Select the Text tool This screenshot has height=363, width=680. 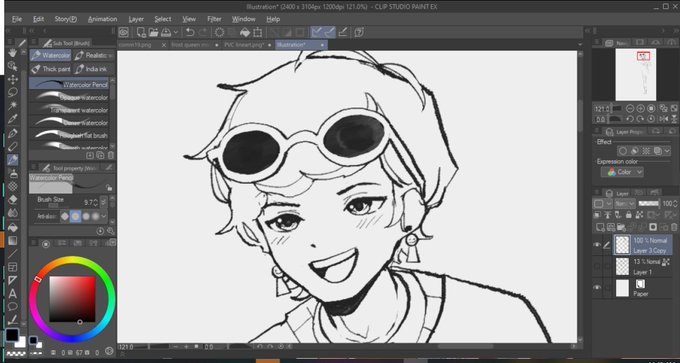click(13, 294)
